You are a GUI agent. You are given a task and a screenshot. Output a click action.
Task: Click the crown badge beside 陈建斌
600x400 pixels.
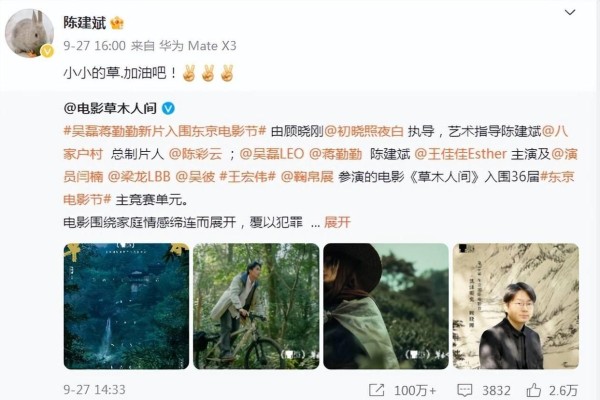click(x=117, y=23)
